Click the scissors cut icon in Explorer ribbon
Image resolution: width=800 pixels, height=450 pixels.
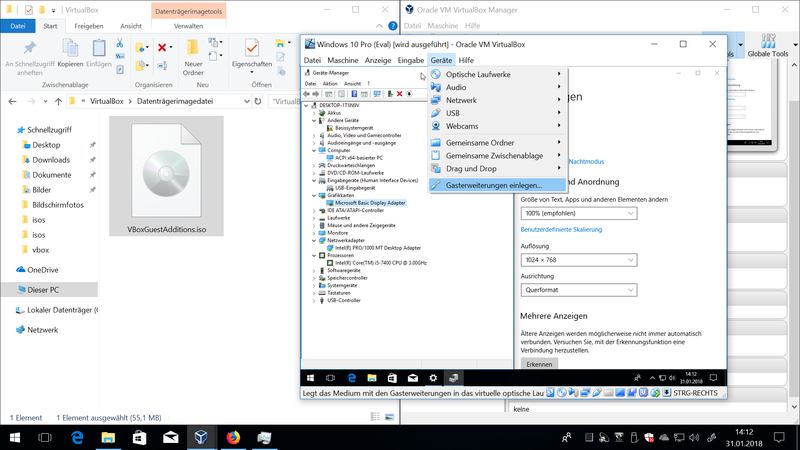119,43
